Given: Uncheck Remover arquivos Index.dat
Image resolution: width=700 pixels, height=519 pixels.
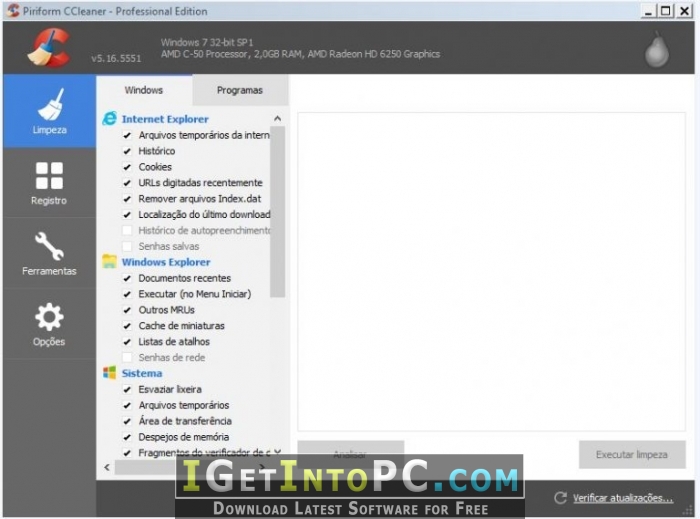Looking at the screenshot, I should 127,199.
